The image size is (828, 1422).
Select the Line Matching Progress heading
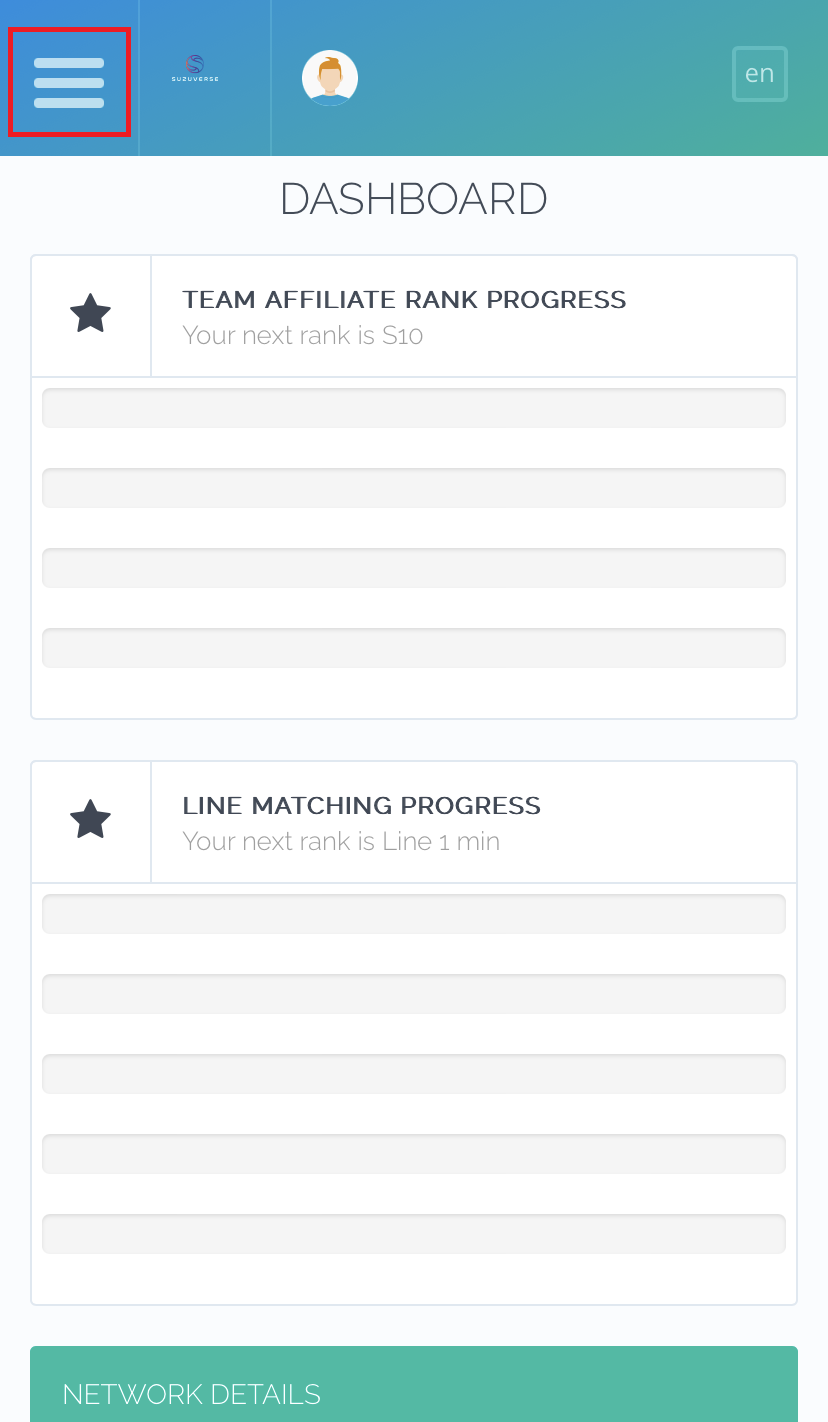(361, 806)
